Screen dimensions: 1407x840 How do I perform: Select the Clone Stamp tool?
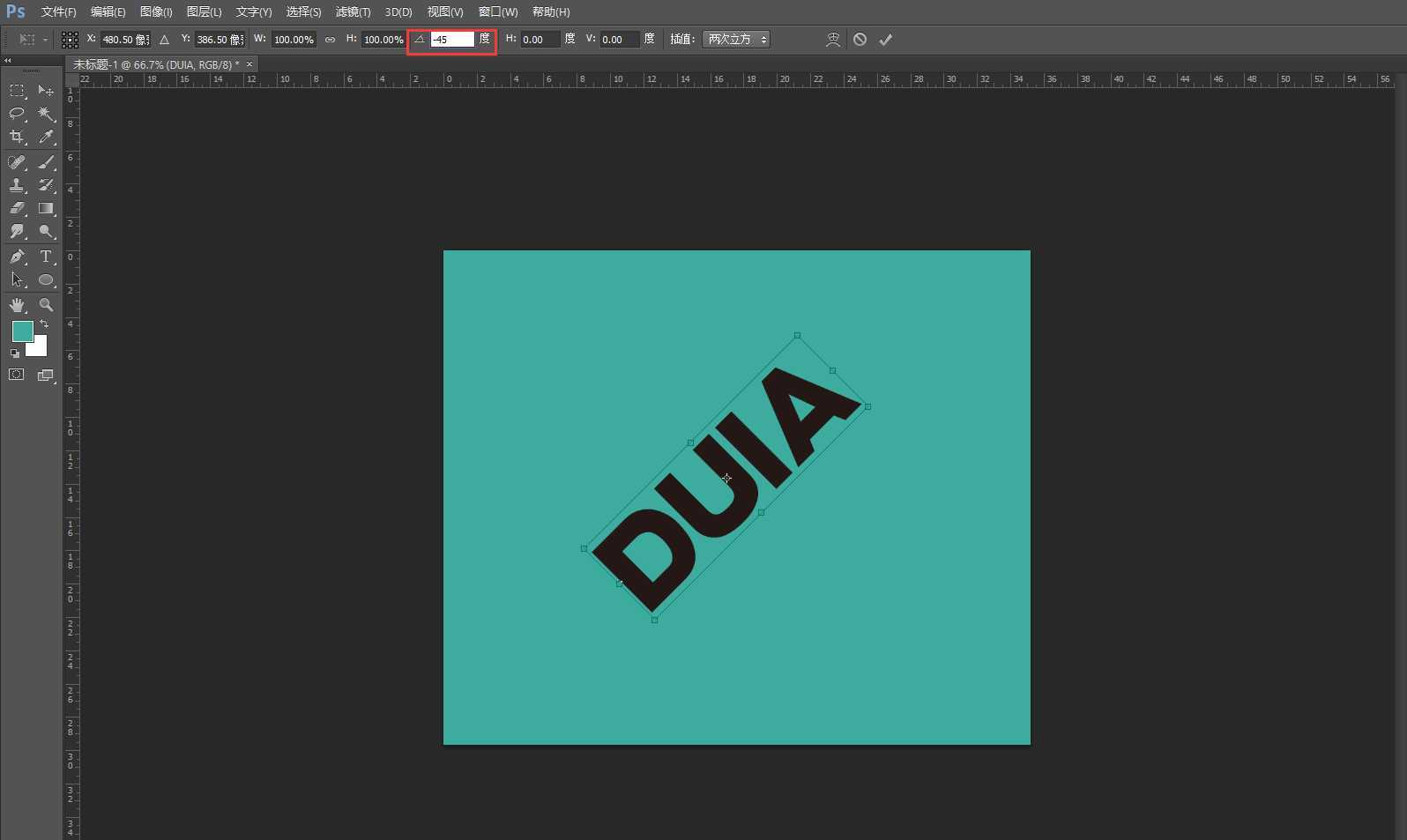(17, 185)
